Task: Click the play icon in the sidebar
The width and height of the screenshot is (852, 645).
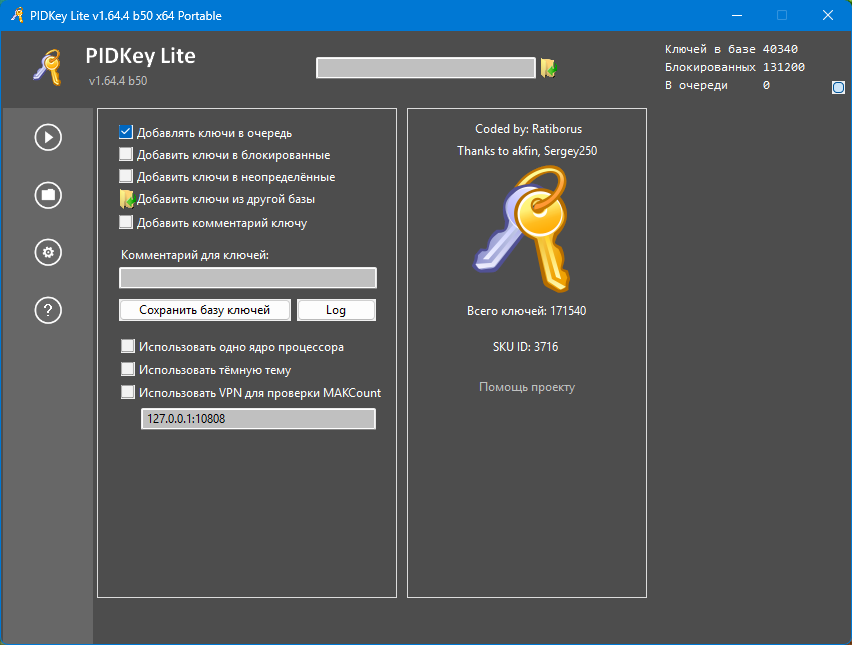Action: [x=48, y=137]
